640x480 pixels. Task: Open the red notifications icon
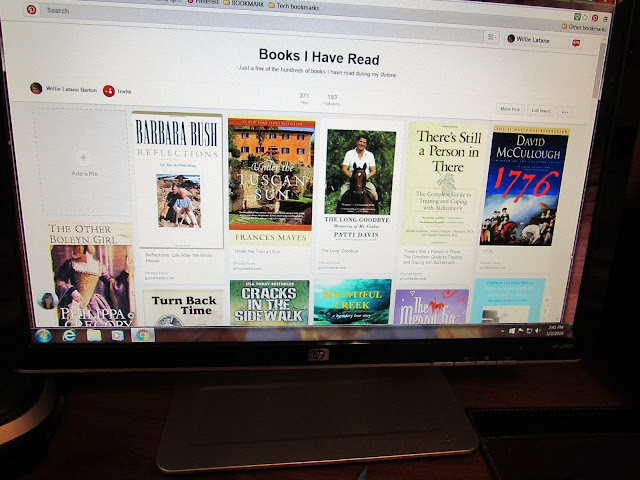[576, 43]
